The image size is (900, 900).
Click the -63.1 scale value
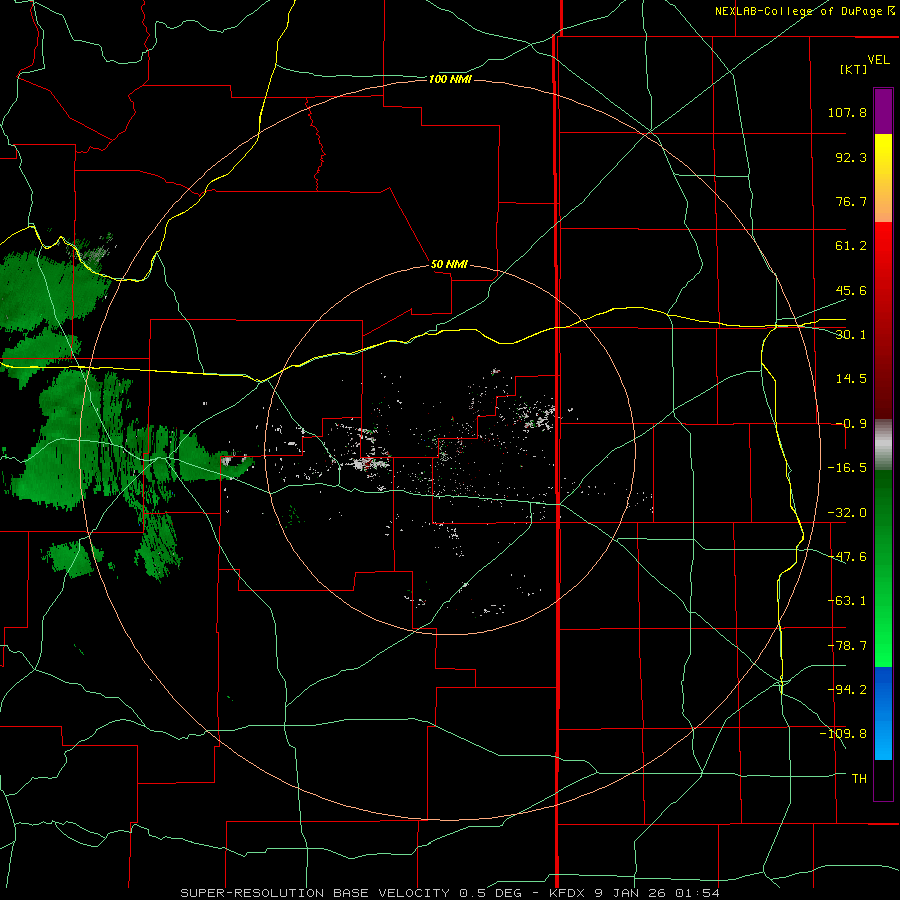coord(847,601)
